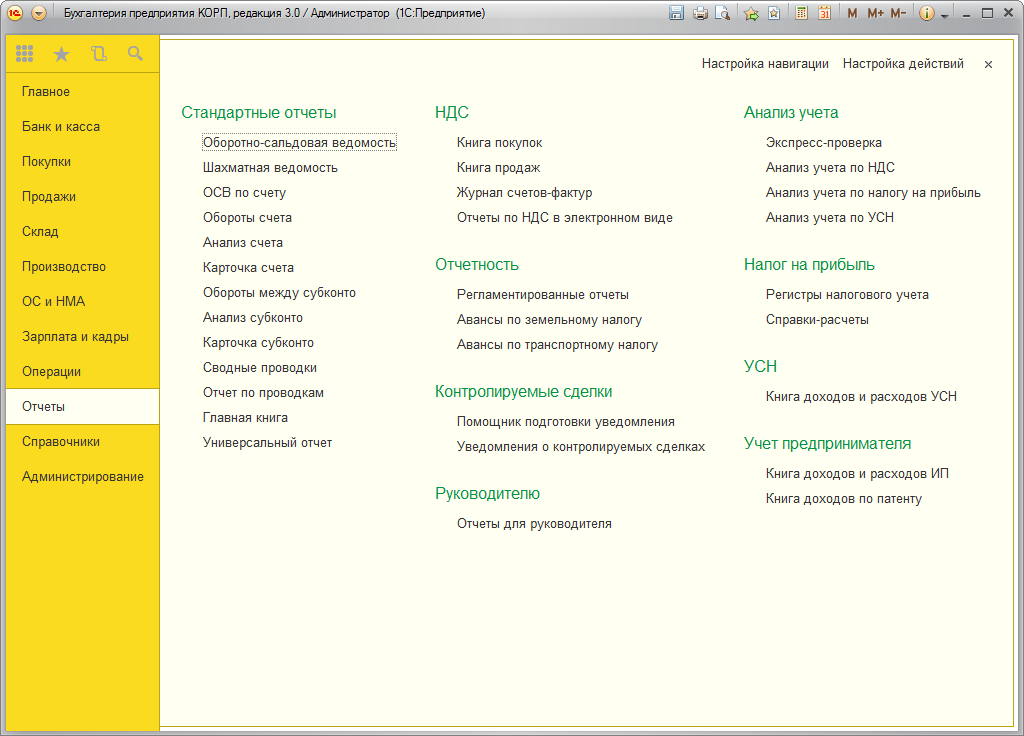This screenshot has height=736, width=1024.
Task: Click the M- memory subtract button
Action: tap(898, 13)
